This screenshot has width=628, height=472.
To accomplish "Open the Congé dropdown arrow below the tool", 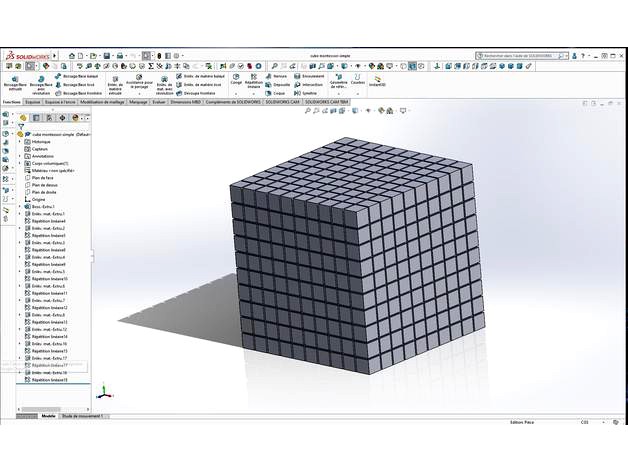I will click(x=236, y=94).
